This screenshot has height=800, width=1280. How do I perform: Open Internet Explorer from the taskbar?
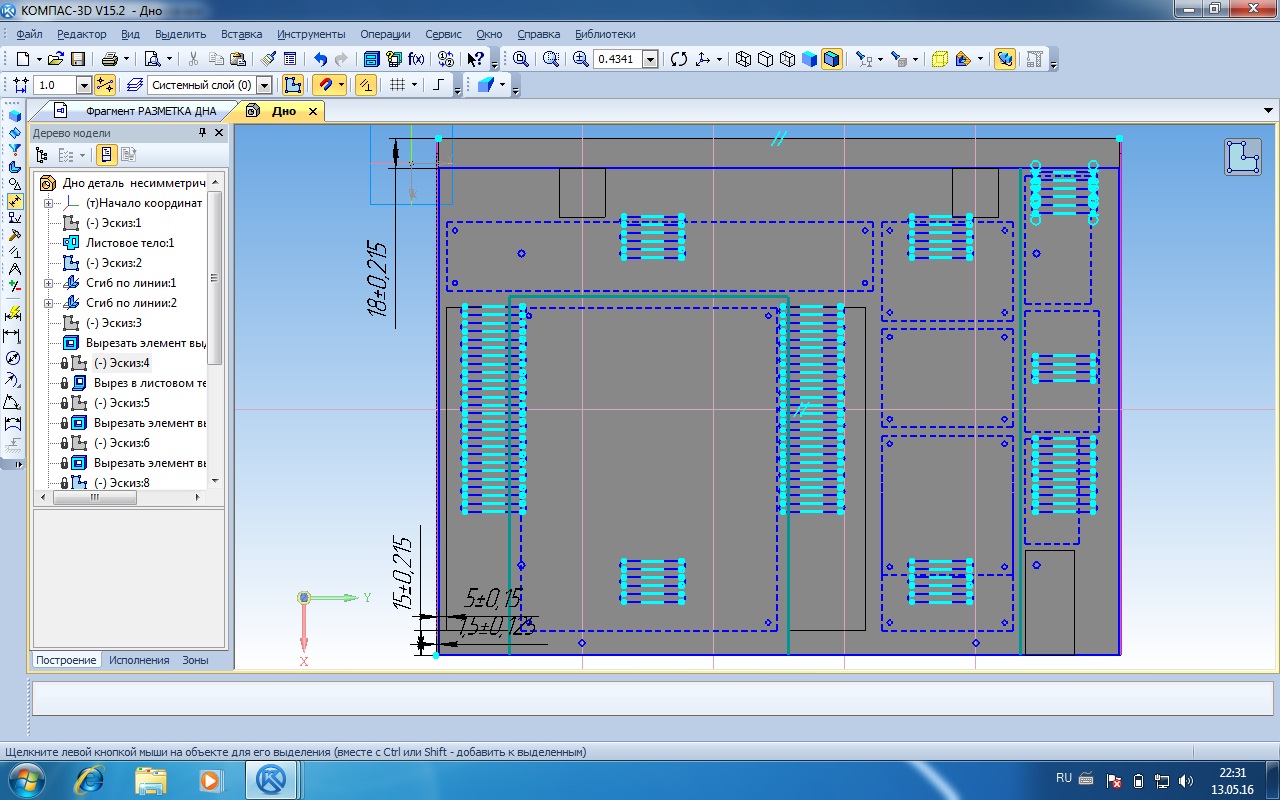point(89,779)
